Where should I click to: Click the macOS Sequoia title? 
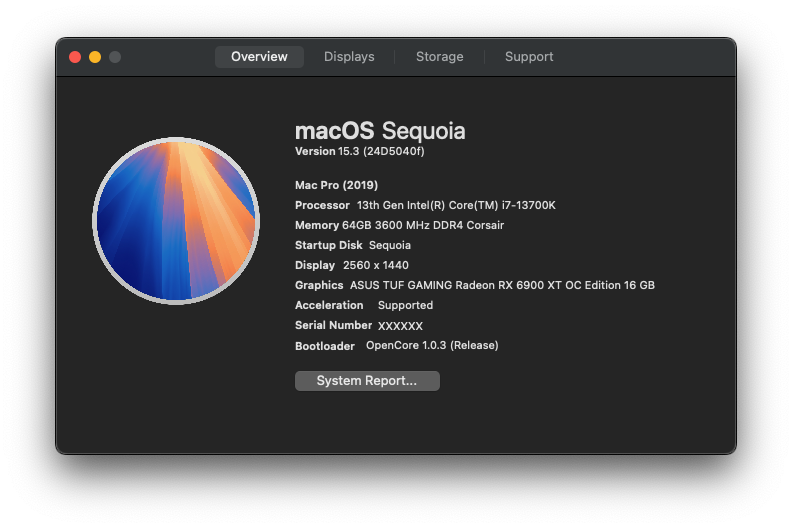[380, 131]
